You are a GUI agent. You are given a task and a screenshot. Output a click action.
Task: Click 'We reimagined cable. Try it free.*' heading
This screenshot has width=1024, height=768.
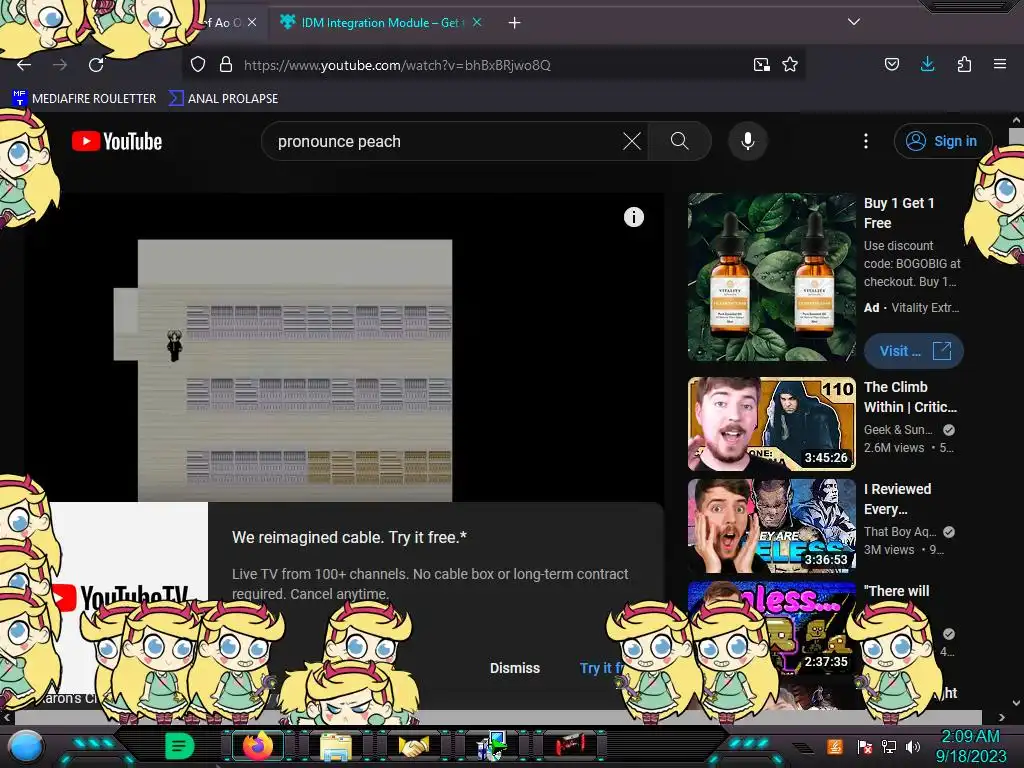pyautogui.click(x=349, y=537)
